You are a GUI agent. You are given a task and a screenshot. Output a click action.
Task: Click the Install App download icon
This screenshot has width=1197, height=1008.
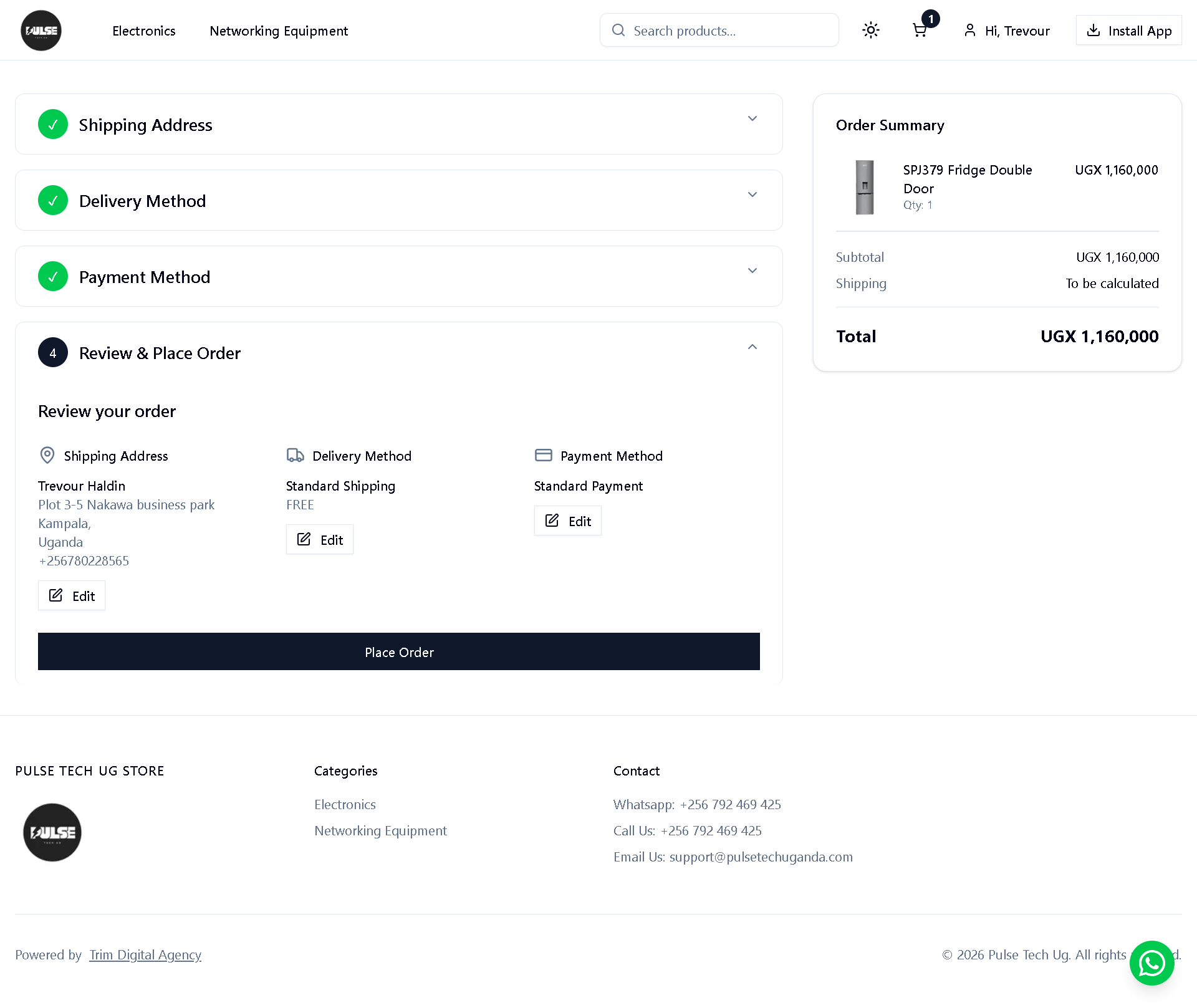coord(1093,30)
